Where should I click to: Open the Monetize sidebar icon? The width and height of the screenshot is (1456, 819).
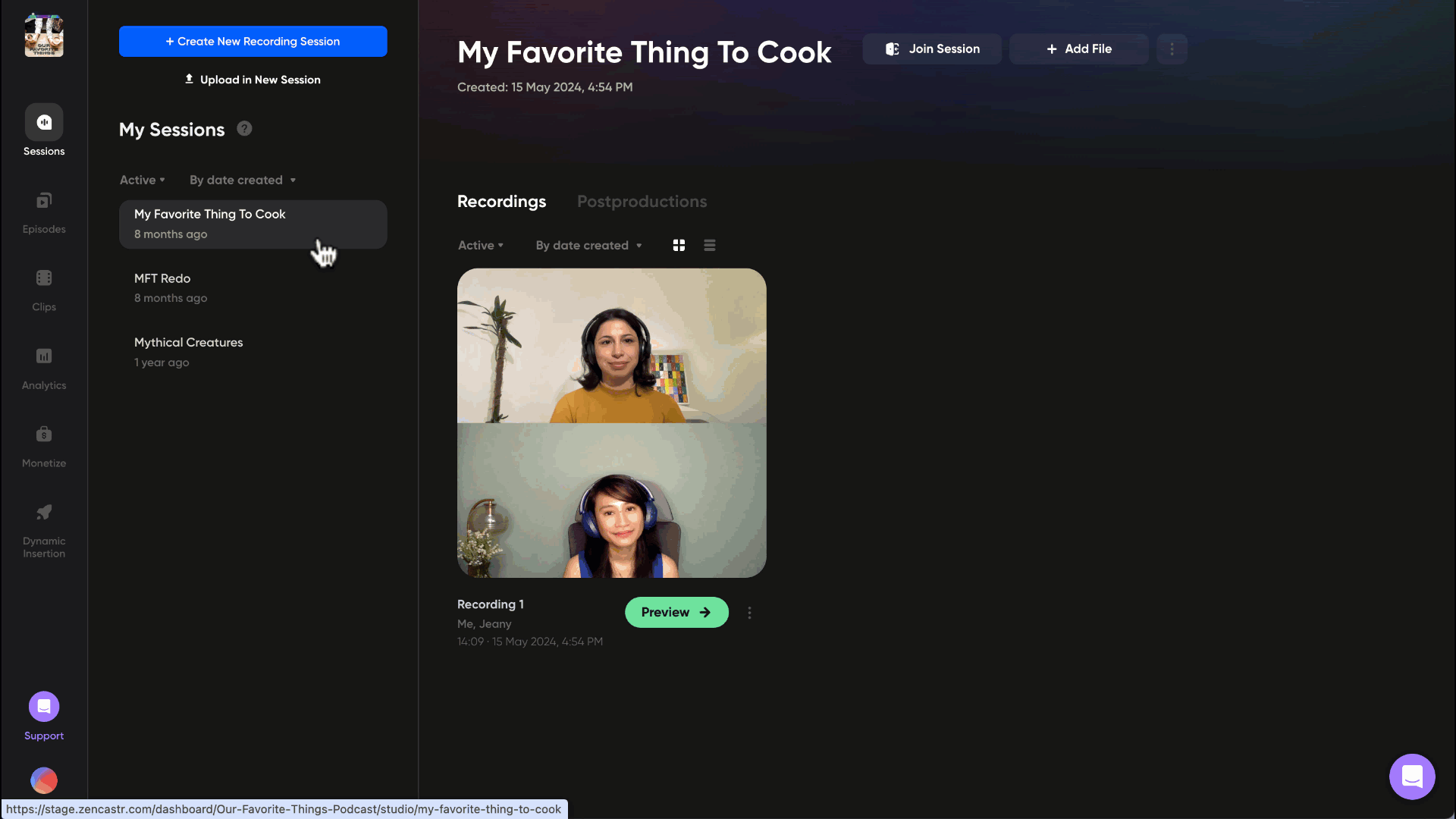[x=44, y=435]
